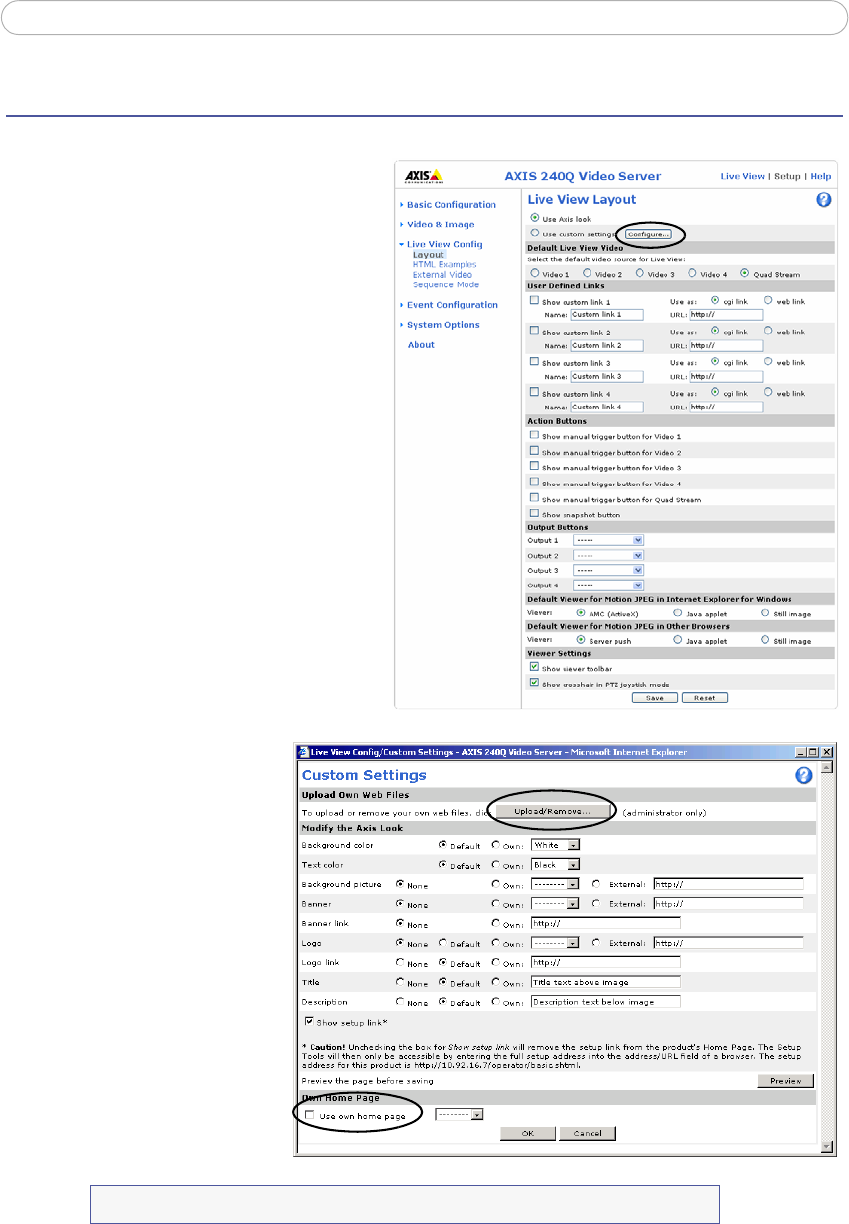849x1224 pixels.
Task: Enable Show custom link 1 checkbox
Action: pos(534,300)
